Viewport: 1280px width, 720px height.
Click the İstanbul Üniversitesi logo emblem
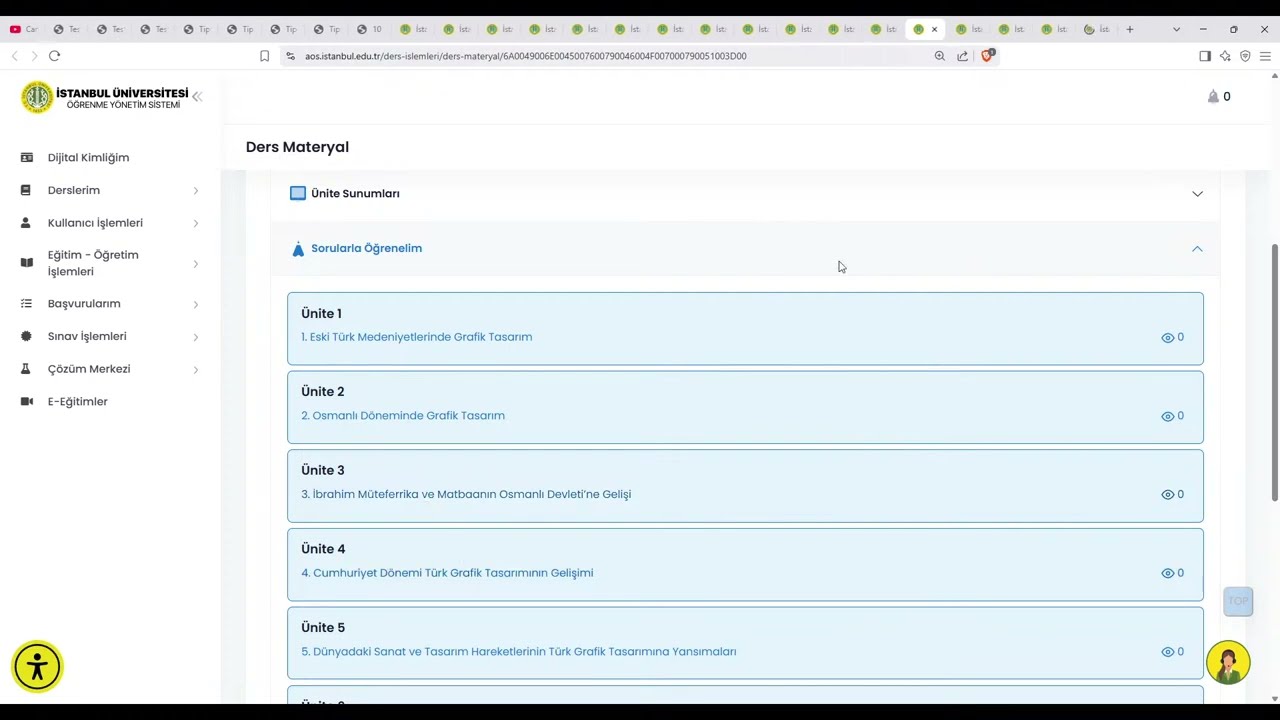point(38,97)
